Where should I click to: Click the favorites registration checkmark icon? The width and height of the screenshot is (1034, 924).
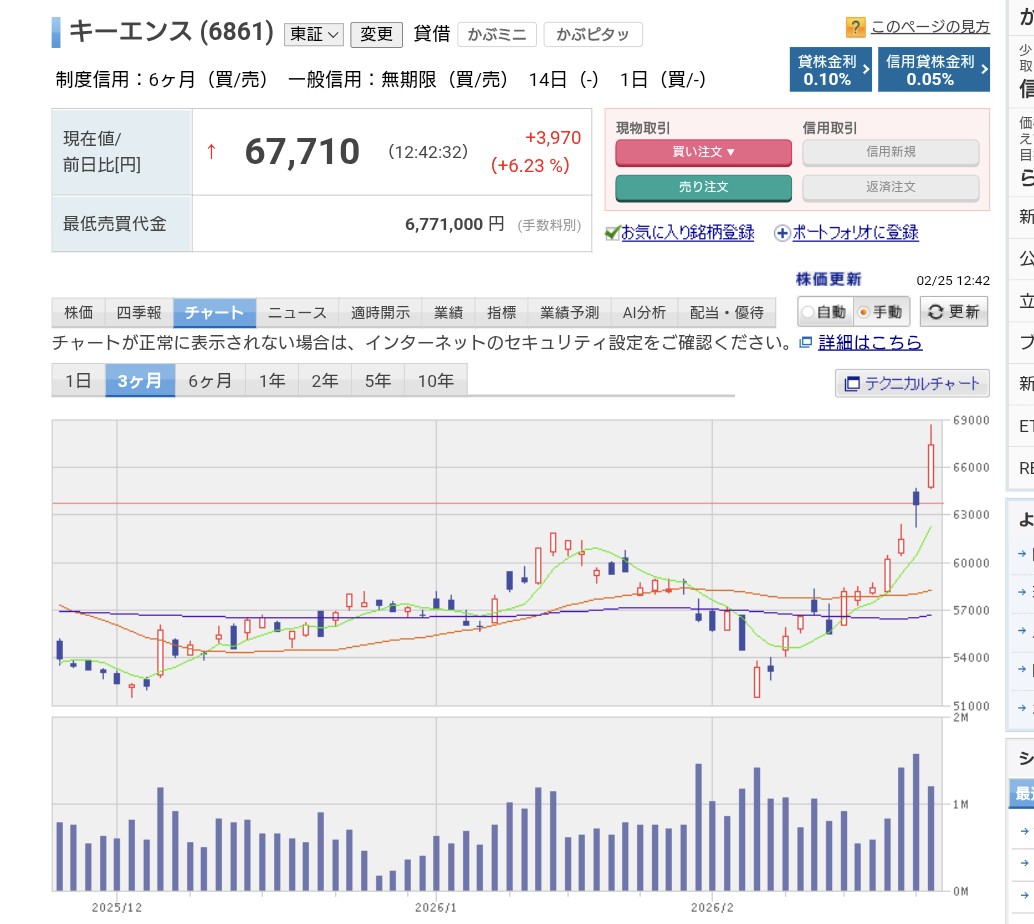(612, 233)
